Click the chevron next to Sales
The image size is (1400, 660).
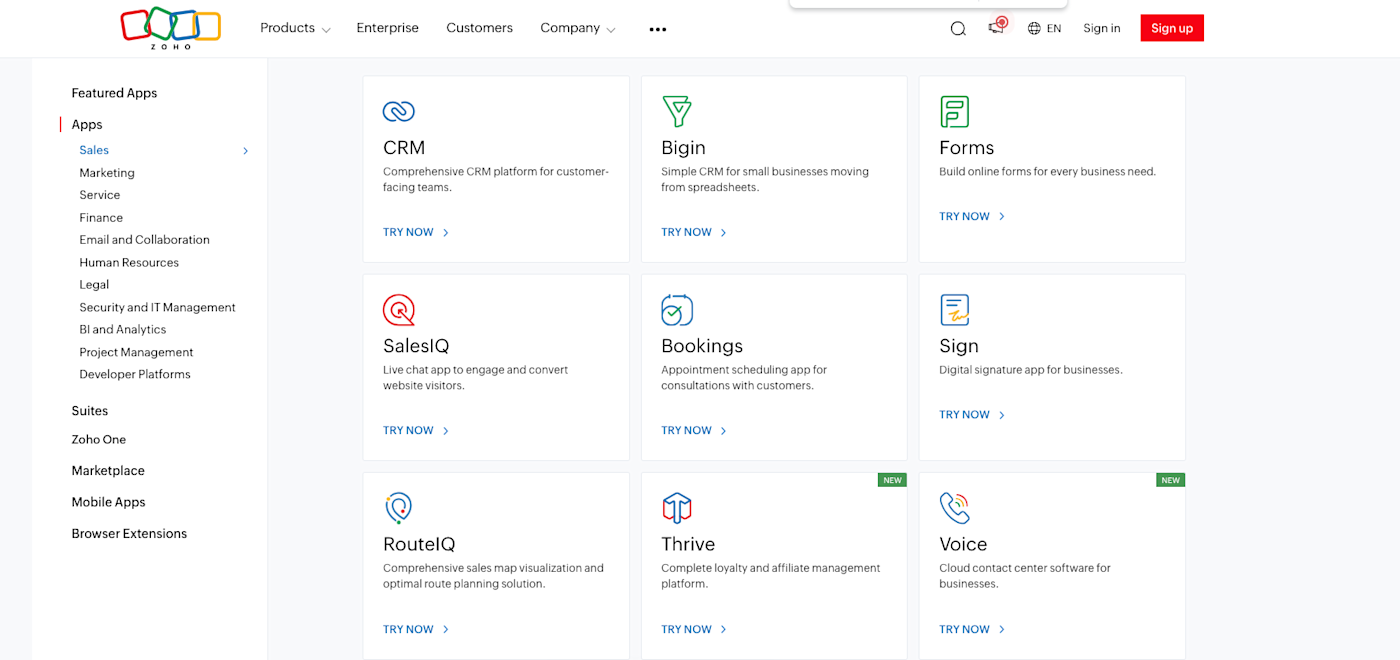pyautogui.click(x=245, y=151)
